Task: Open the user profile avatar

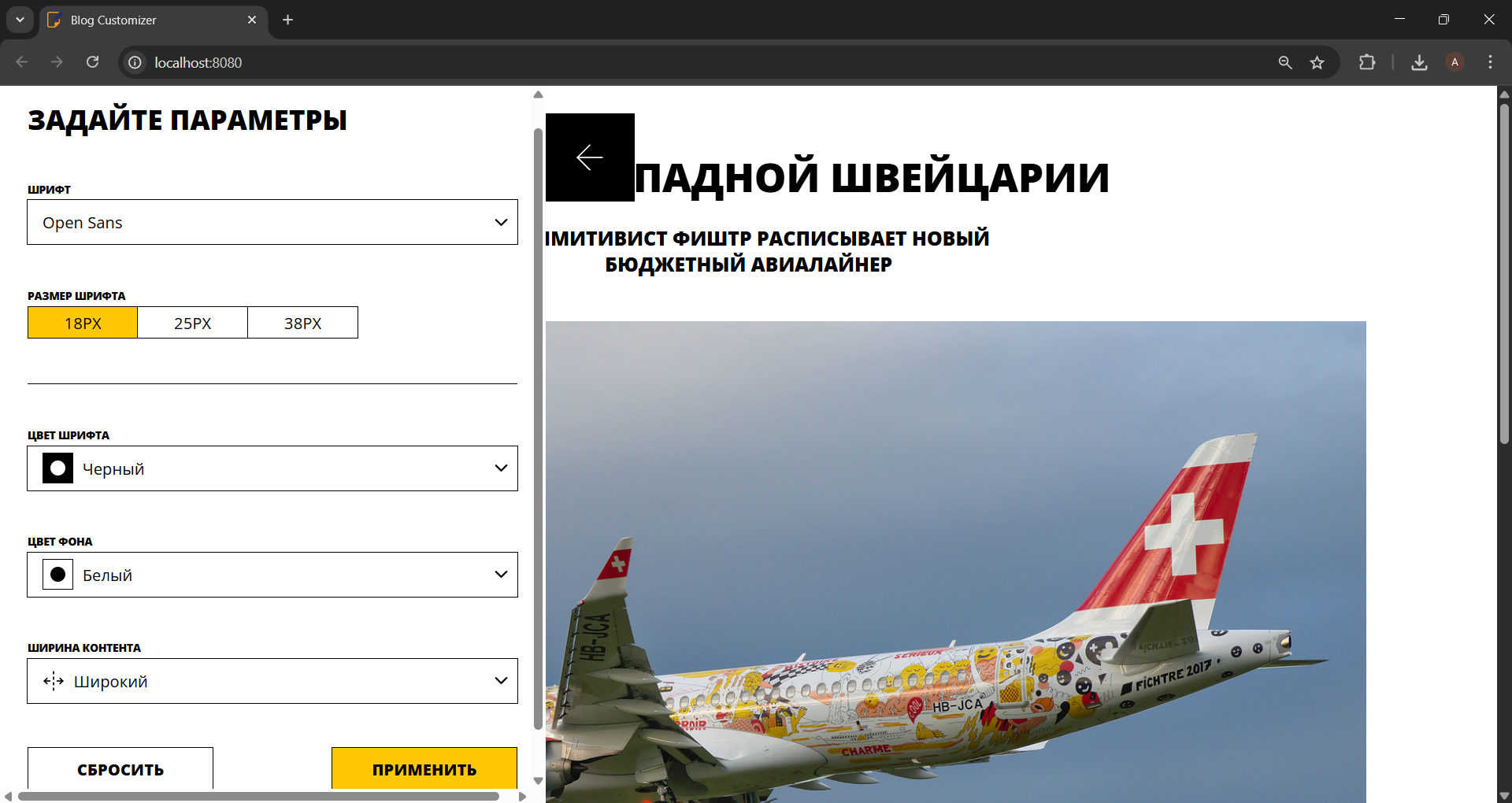Action: [1455, 62]
